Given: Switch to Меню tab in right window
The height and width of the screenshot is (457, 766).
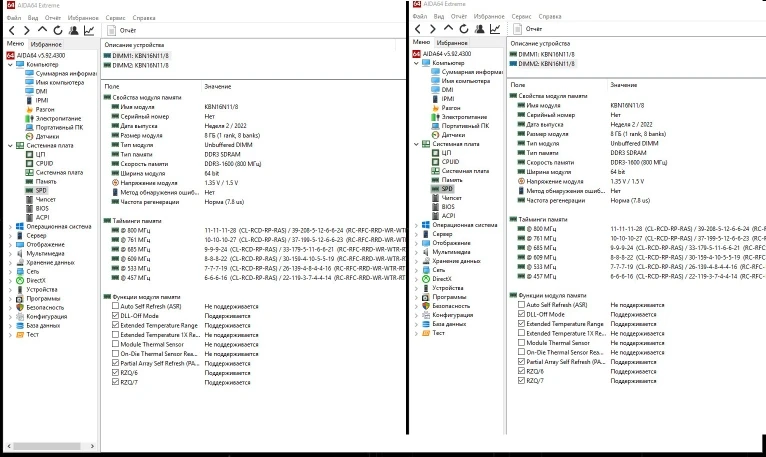Looking at the screenshot, I should click(421, 42).
